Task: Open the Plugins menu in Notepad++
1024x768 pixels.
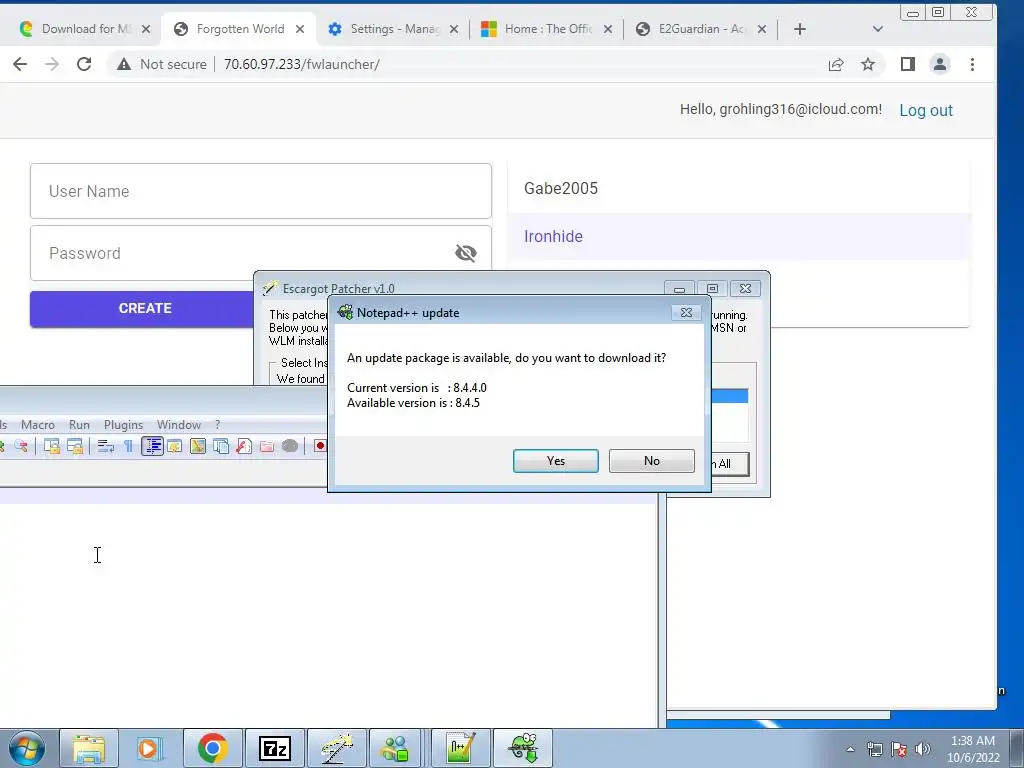Action: click(x=123, y=424)
